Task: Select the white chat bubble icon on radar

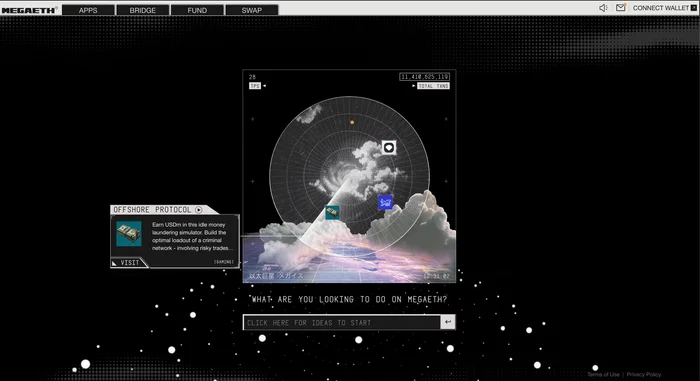Action: (x=389, y=147)
